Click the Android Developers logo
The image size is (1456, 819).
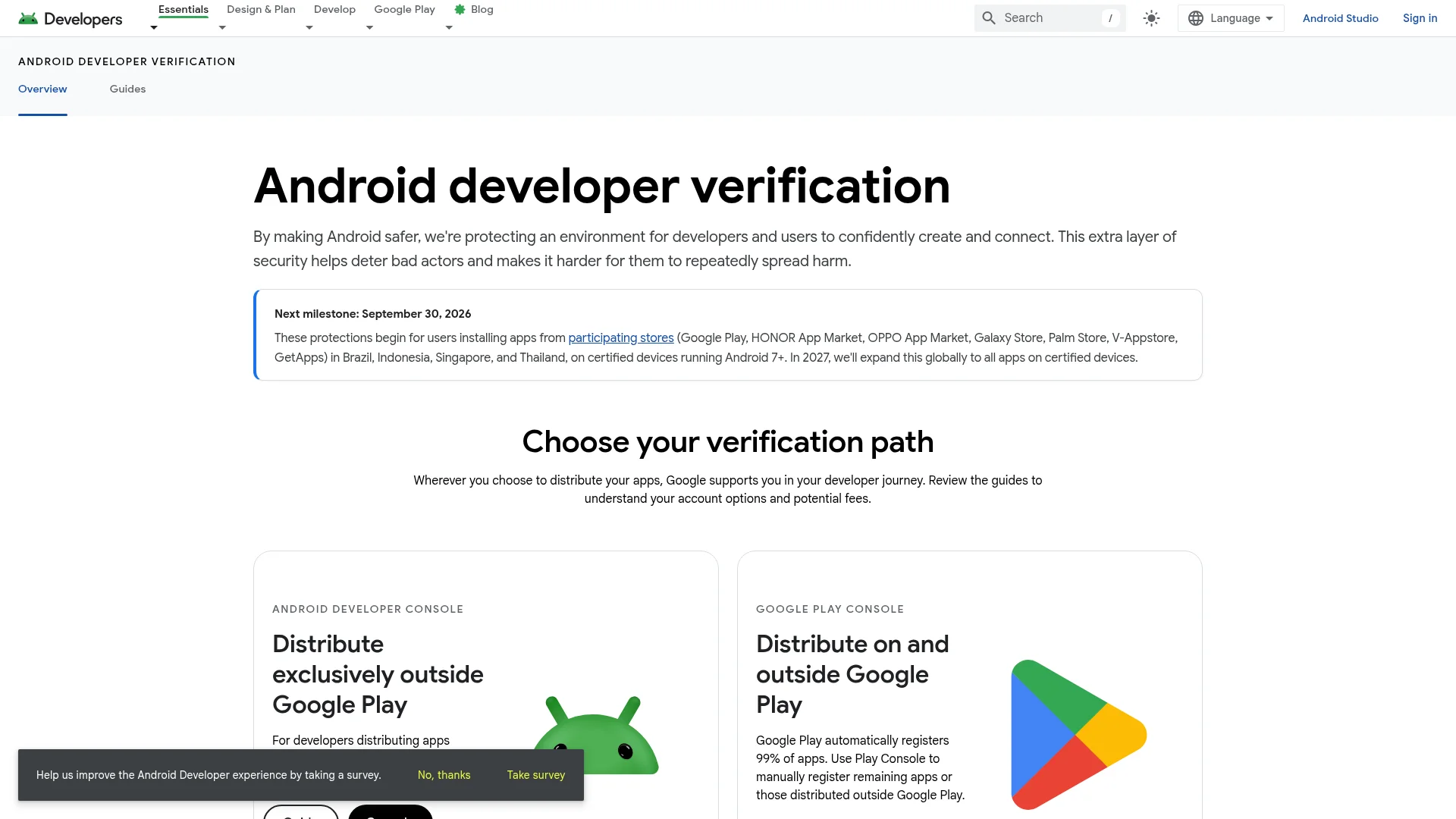tap(70, 18)
